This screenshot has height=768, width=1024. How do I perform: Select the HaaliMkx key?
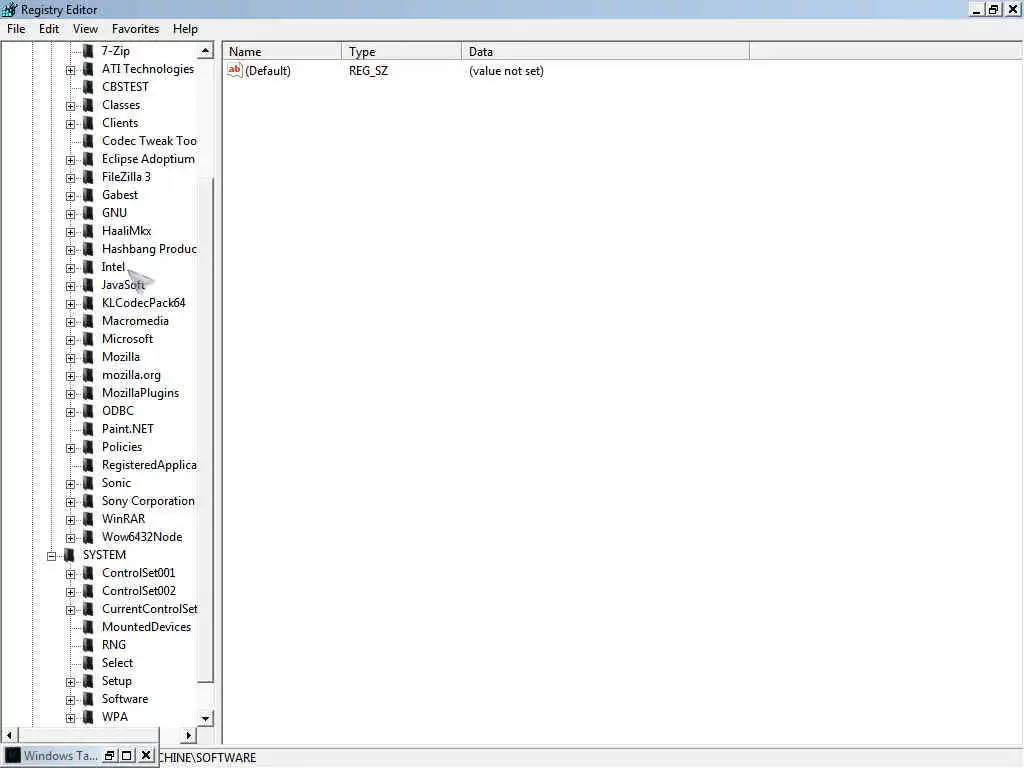(x=127, y=231)
